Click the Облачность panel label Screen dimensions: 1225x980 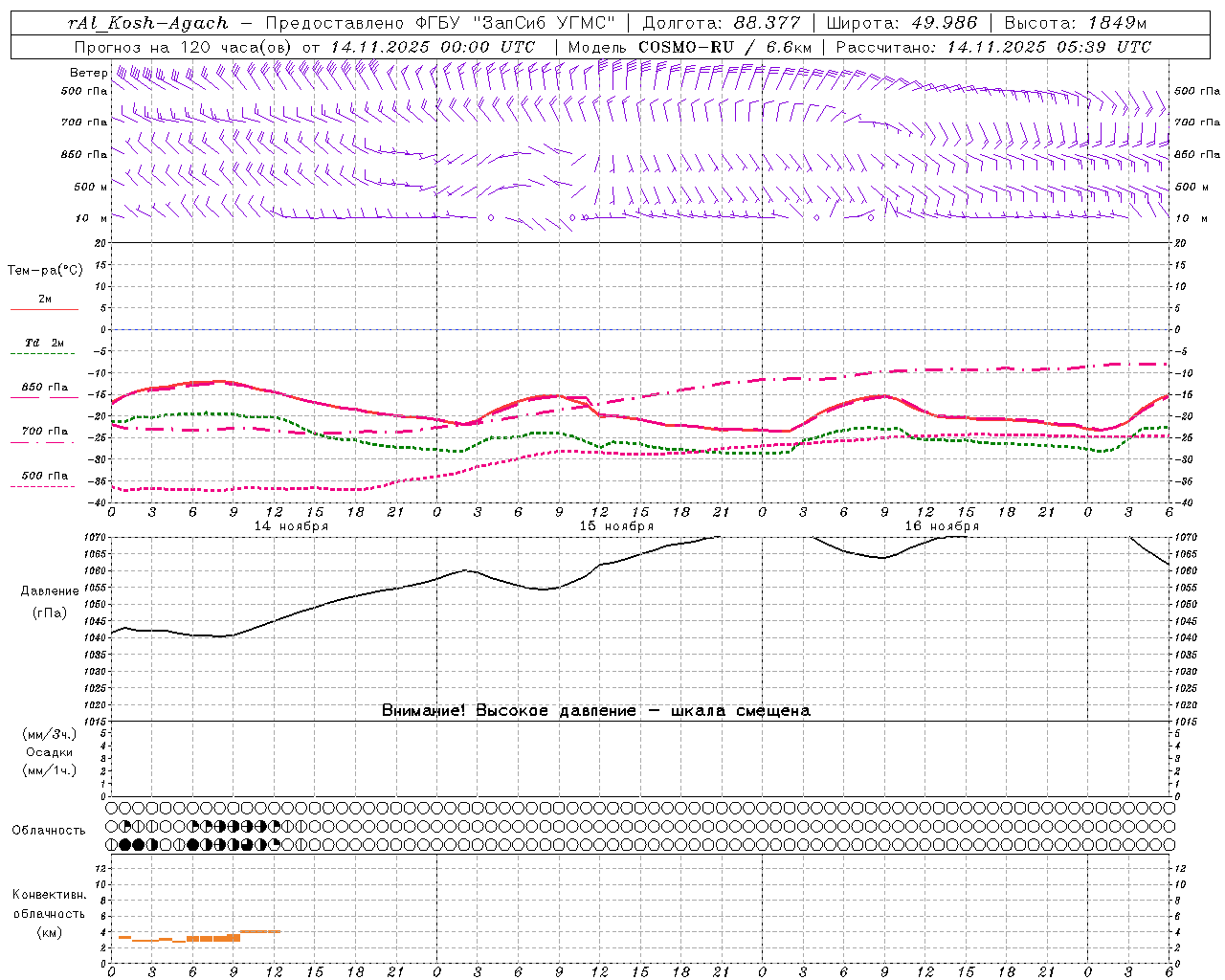coord(49,831)
